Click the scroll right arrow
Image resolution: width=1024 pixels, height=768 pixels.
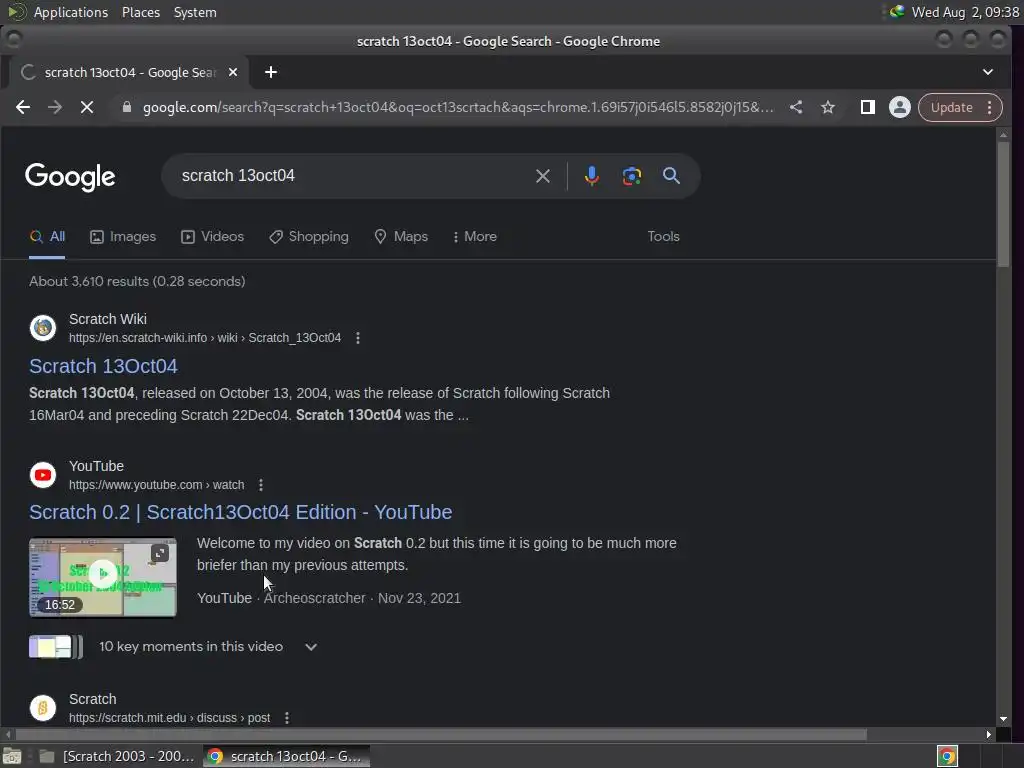(988, 735)
